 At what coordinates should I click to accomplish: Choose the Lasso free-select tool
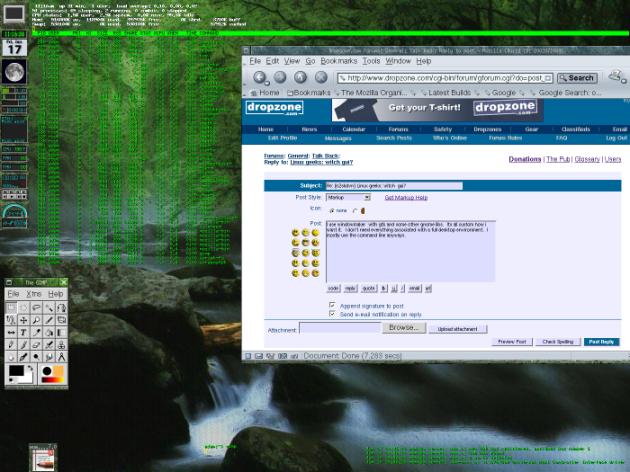36,307
